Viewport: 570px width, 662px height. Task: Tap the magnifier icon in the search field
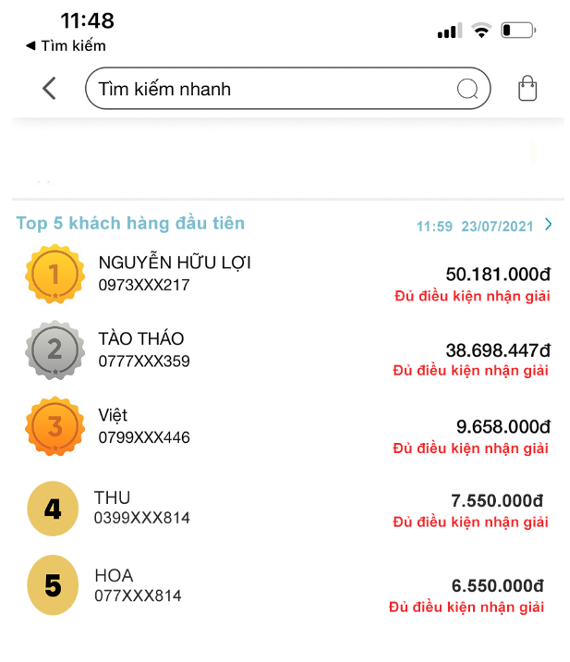coord(467,89)
